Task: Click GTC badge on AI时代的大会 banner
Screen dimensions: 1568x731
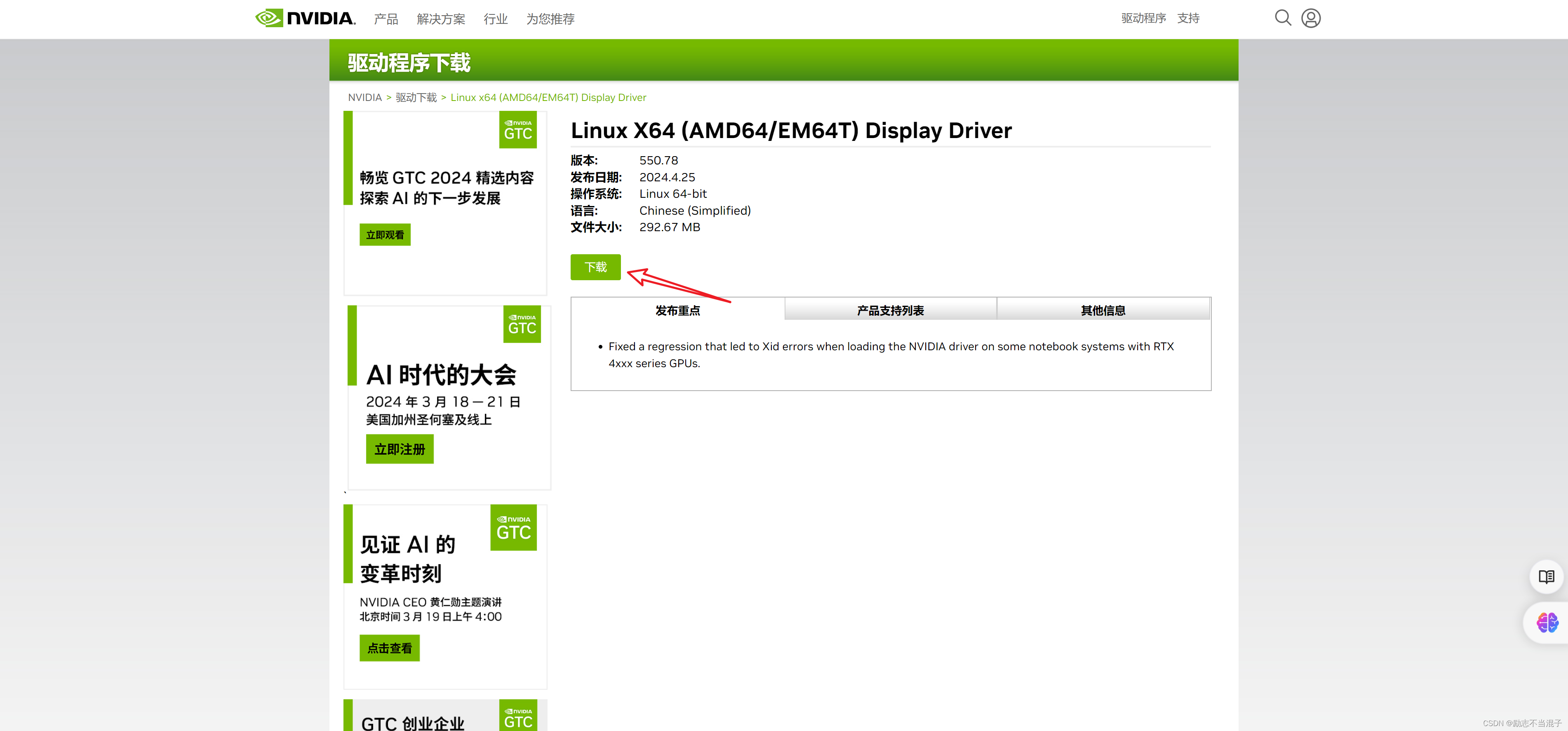Action: coord(522,324)
